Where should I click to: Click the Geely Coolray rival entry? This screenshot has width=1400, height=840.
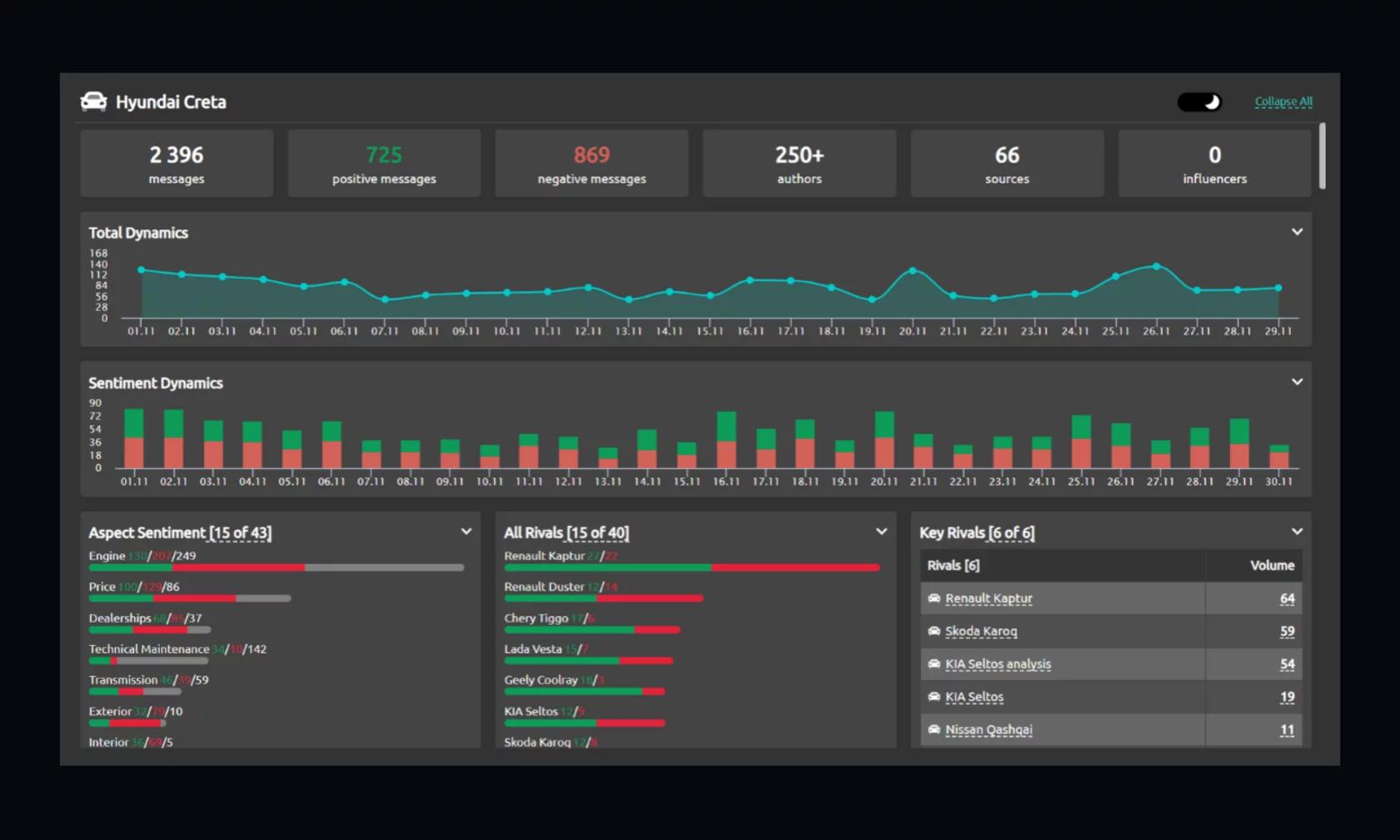(x=554, y=680)
